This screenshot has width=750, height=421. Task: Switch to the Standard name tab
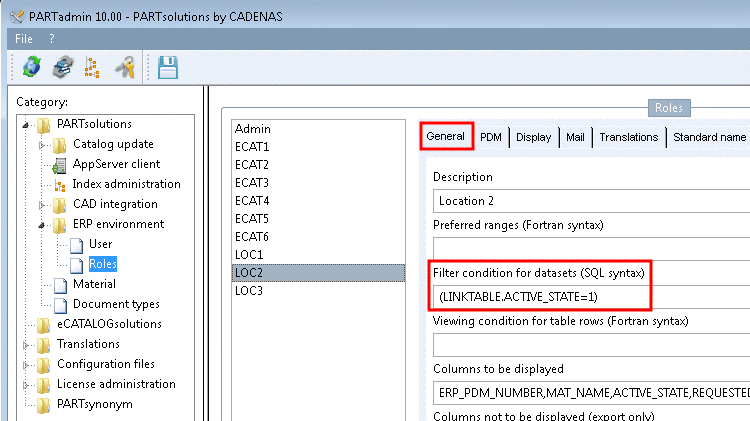coord(709,137)
